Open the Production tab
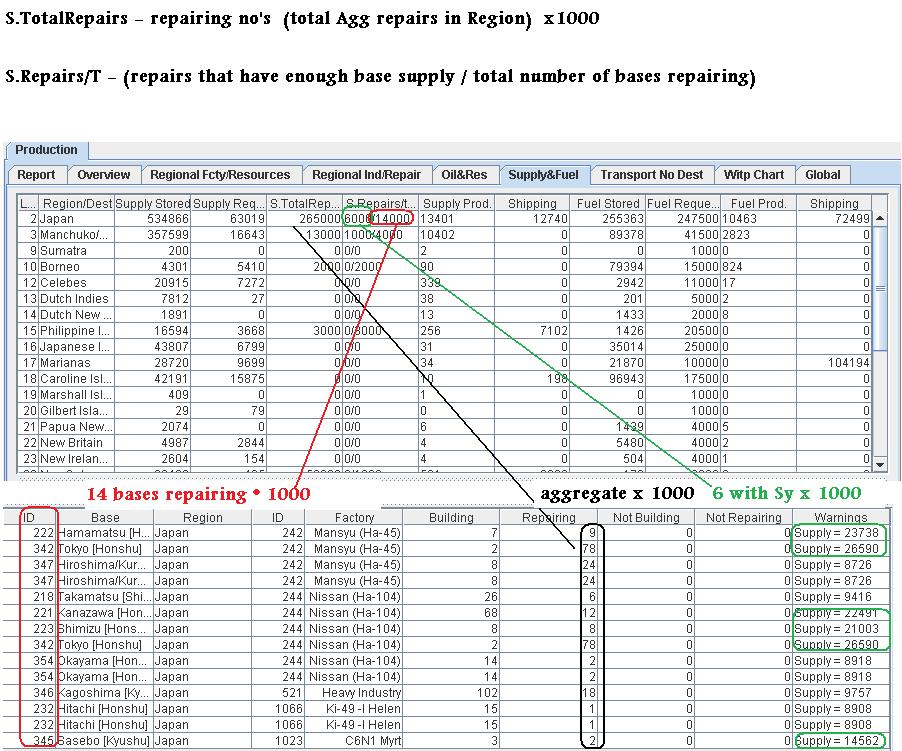This screenshot has width=902, height=751. tap(47, 150)
